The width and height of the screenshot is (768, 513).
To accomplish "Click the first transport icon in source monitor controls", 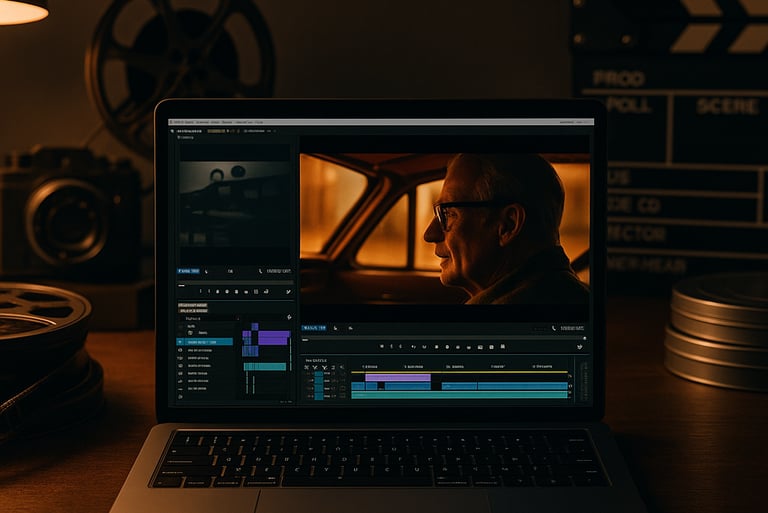I will coord(200,292).
